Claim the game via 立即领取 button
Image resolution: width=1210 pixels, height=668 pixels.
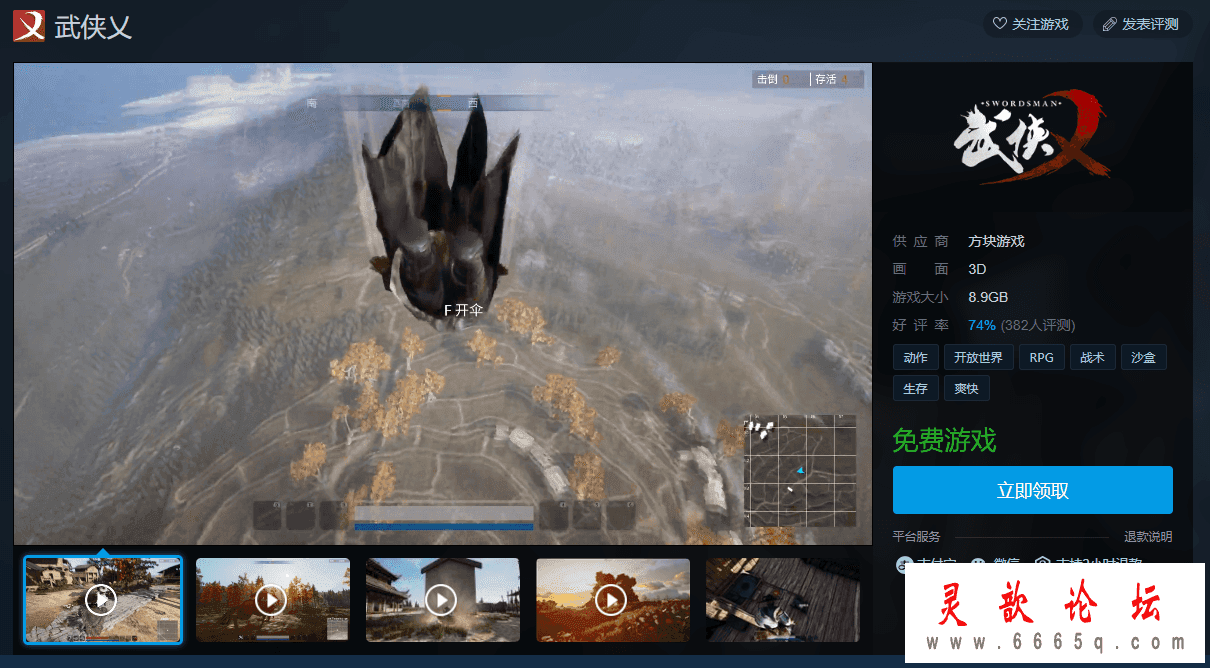click(x=1032, y=490)
